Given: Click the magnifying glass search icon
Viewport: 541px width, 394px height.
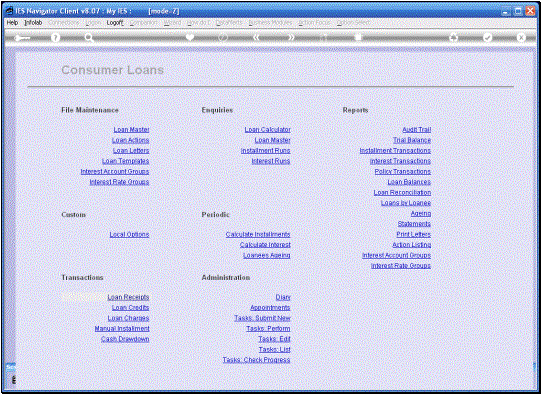Looking at the screenshot, I should [89, 38].
